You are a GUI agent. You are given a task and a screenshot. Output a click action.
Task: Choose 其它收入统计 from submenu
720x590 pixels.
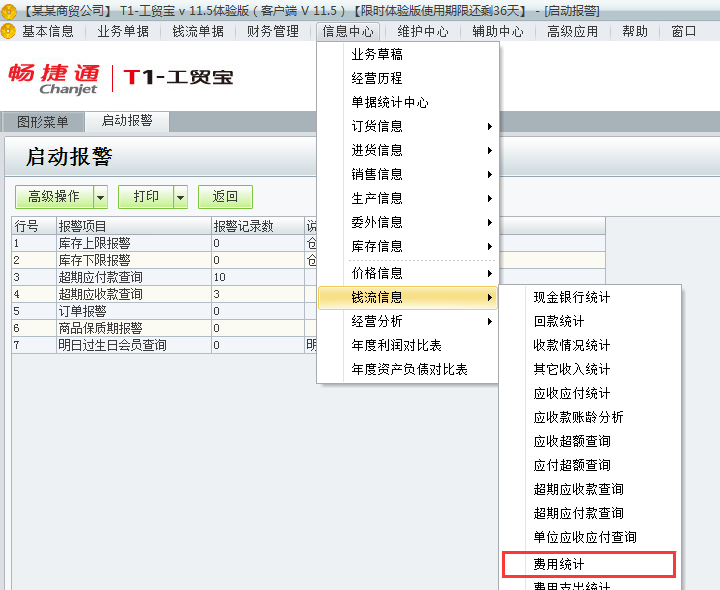(591, 369)
